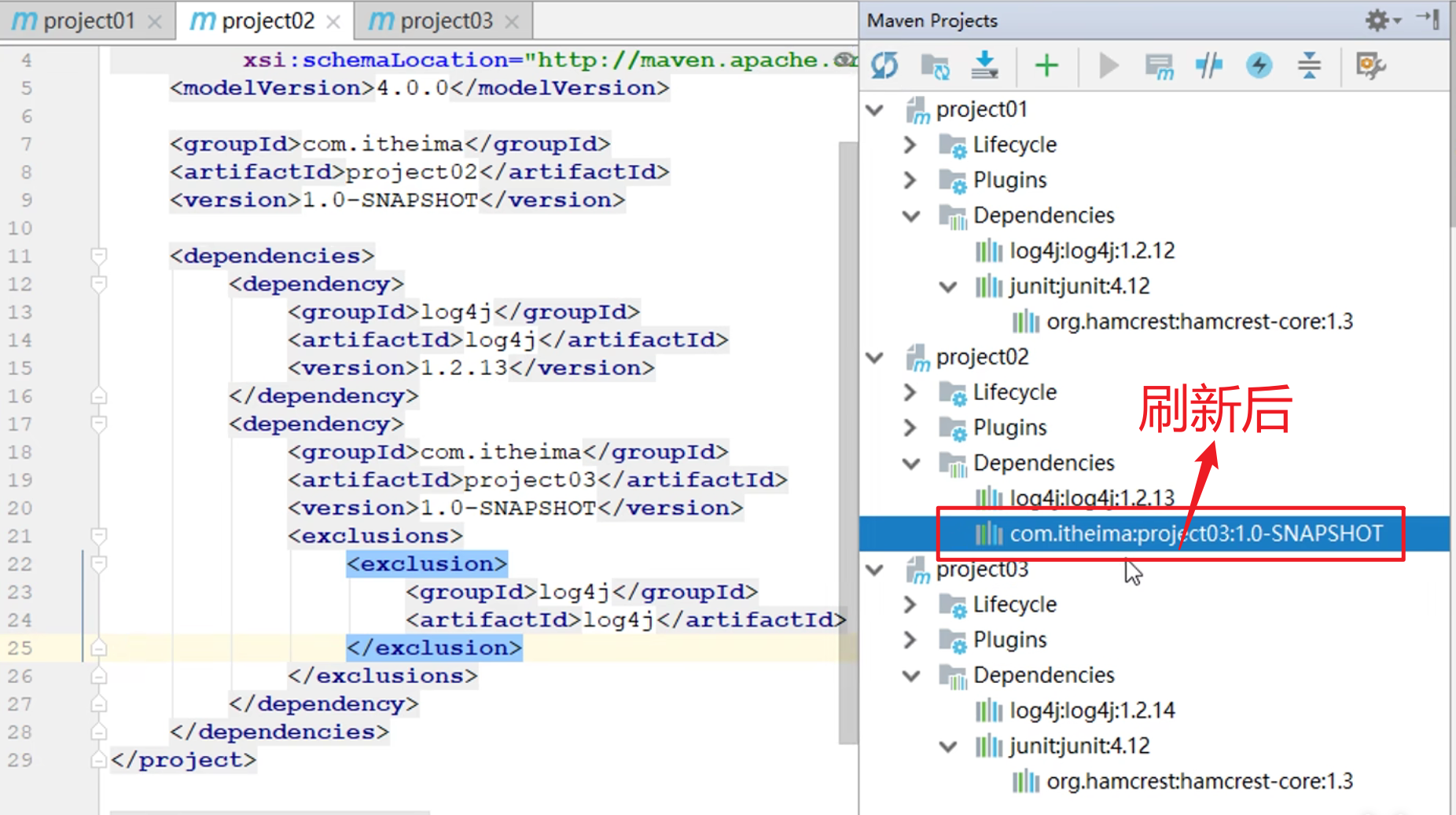The width and height of the screenshot is (1456, 815).
Task: Close the project01 editor tab
Action: coord(155,22)
